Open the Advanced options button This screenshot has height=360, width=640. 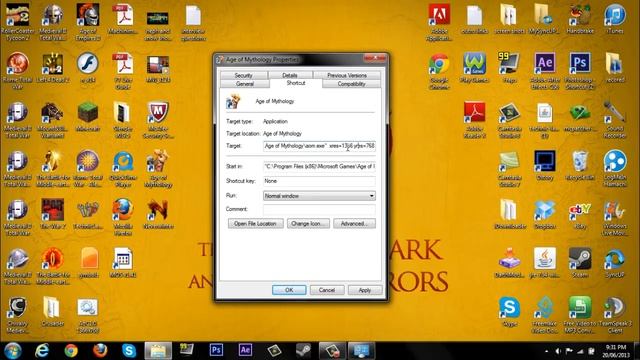[354, 224]
